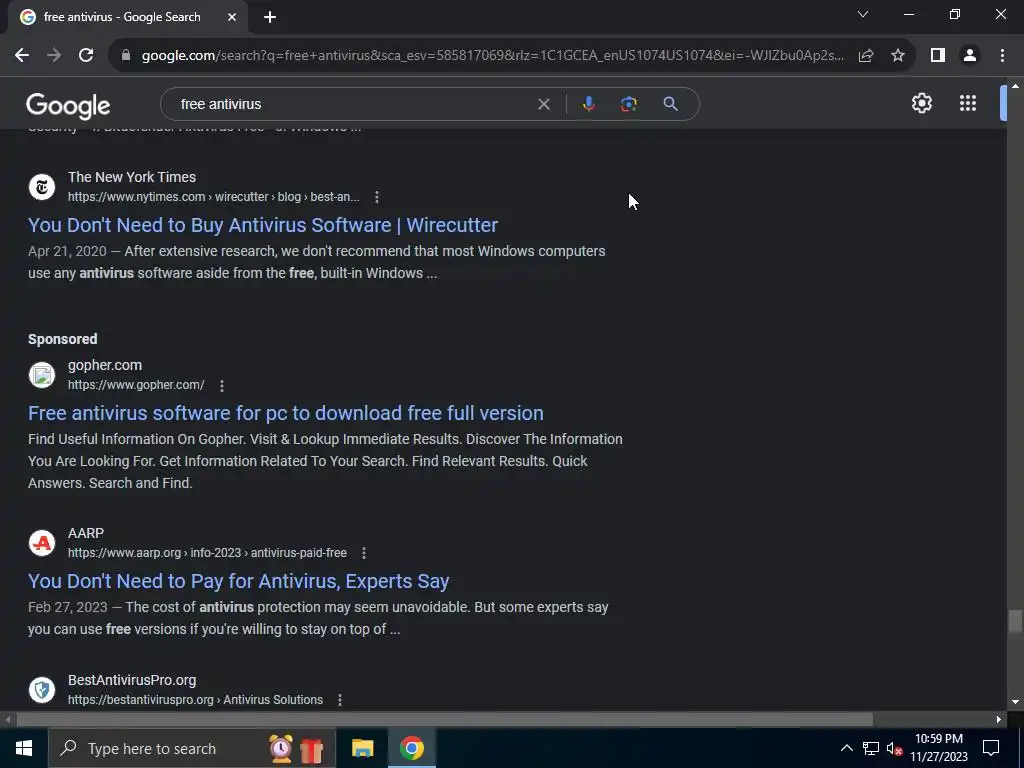This screenshot has height=768, width=1024.
Task: Open You Don't Need to Buy Antivirus Software link
Action: 263,225
